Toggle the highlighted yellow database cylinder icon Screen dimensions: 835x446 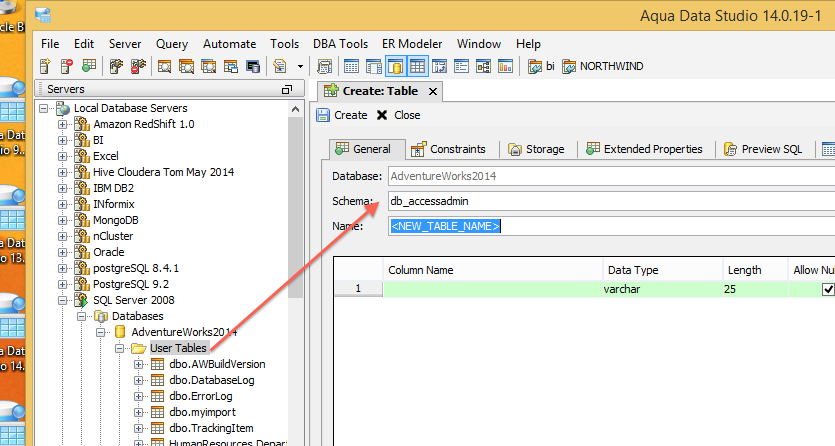click(395, 66)
